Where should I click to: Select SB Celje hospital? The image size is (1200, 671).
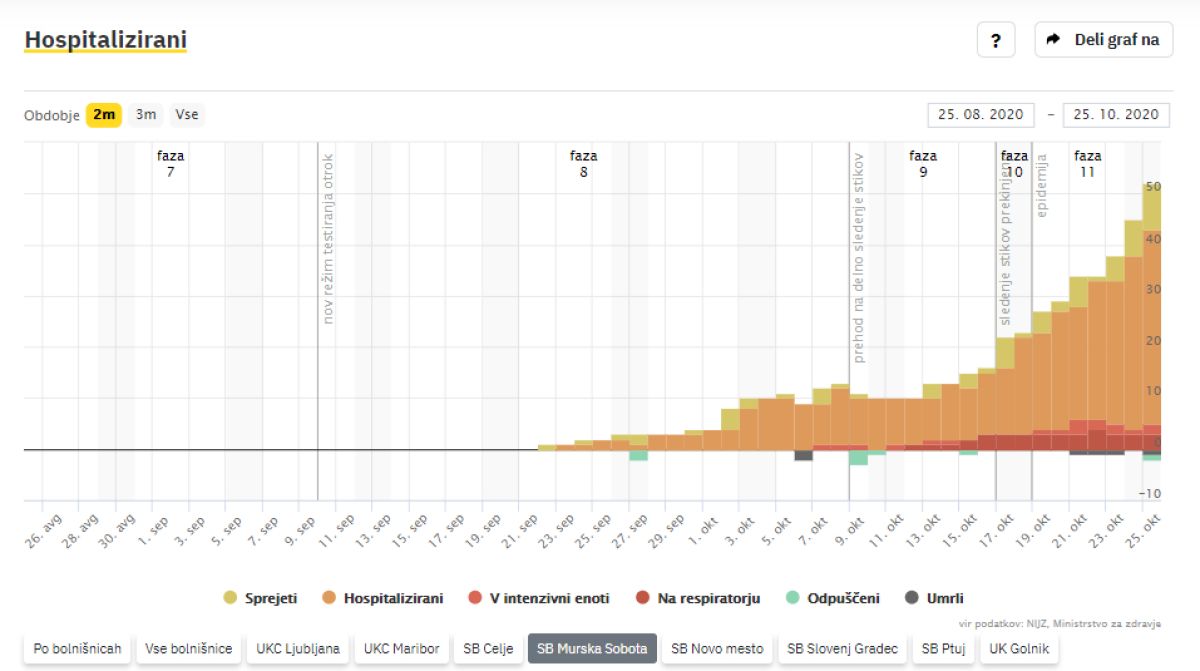488,649
